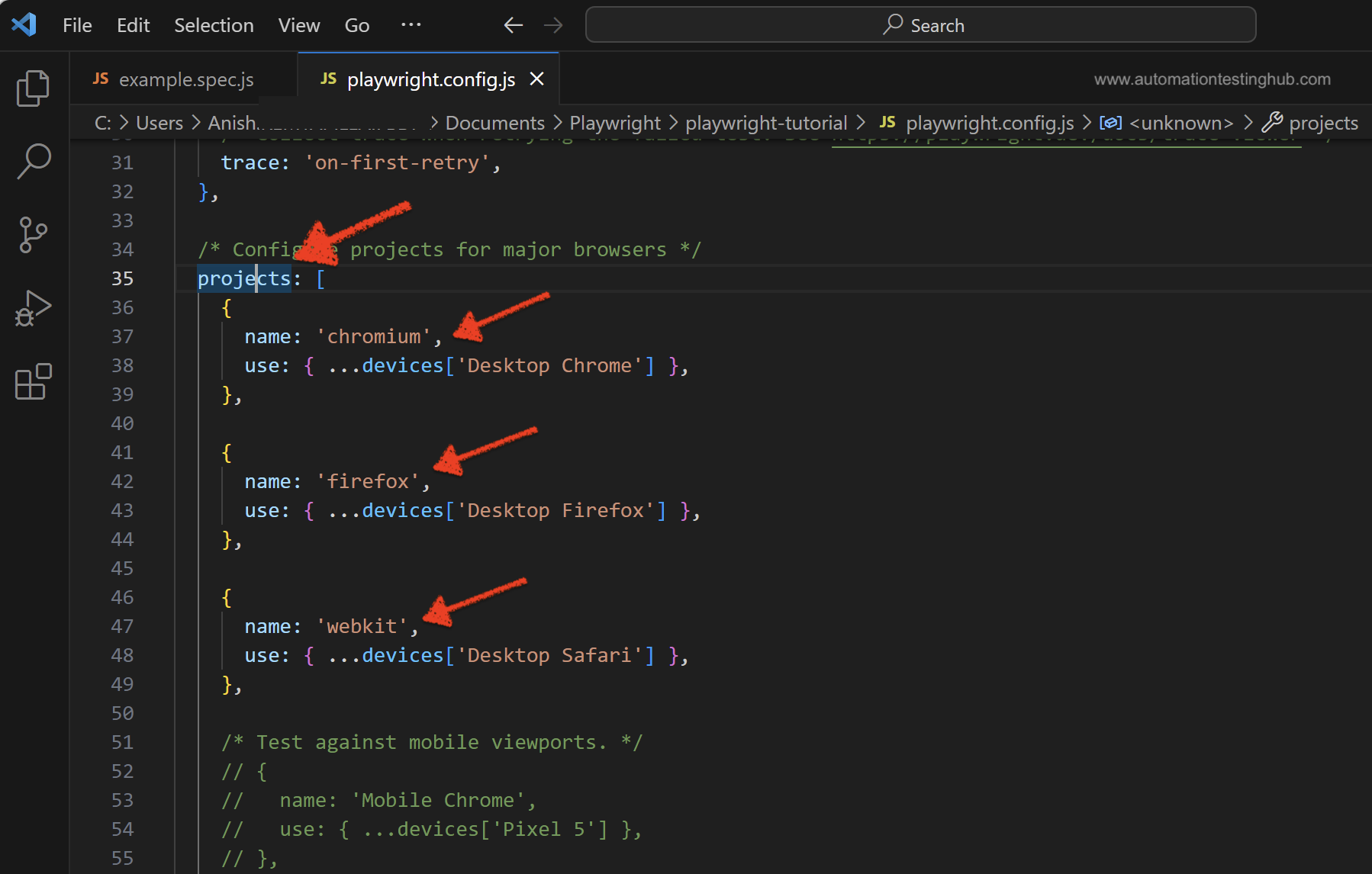Close the playwright.config.js tab
The width and height of the screenshot is (1372, 874).
(537, 79)
